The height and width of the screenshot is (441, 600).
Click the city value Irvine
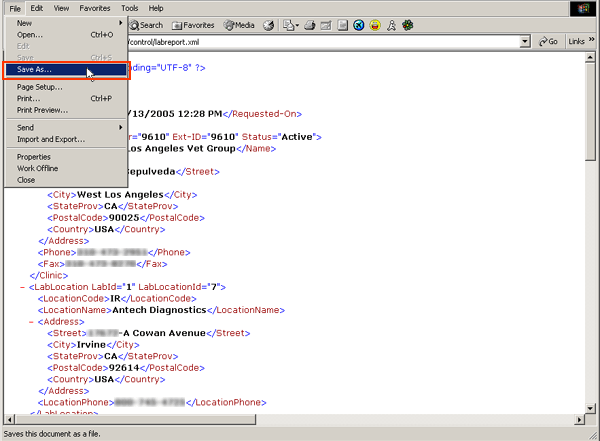coord(91,345)
